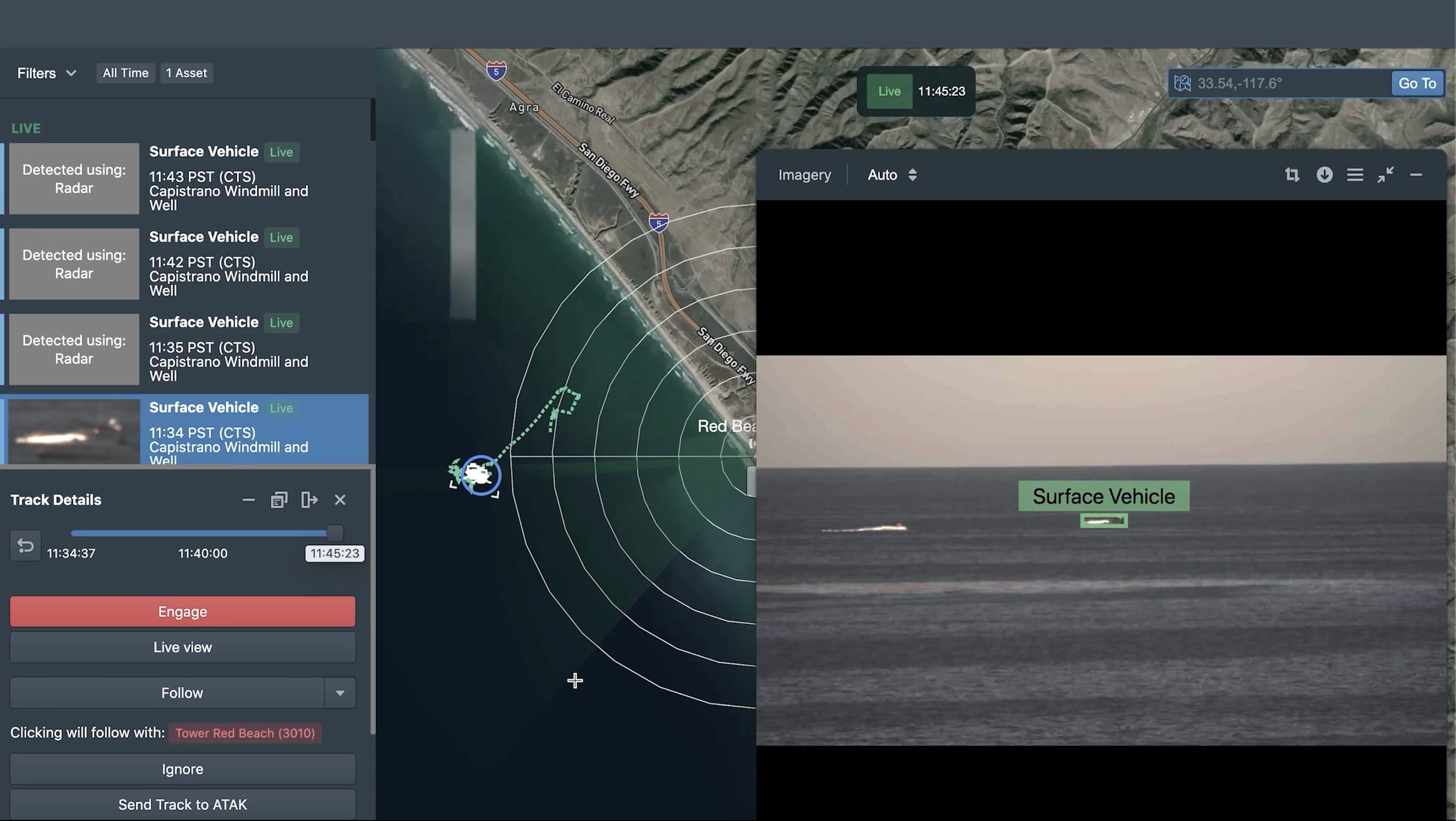This screenshot has width=1456, height=821.
Task: Click the All Time filter chip
Action: click(125, 73)
